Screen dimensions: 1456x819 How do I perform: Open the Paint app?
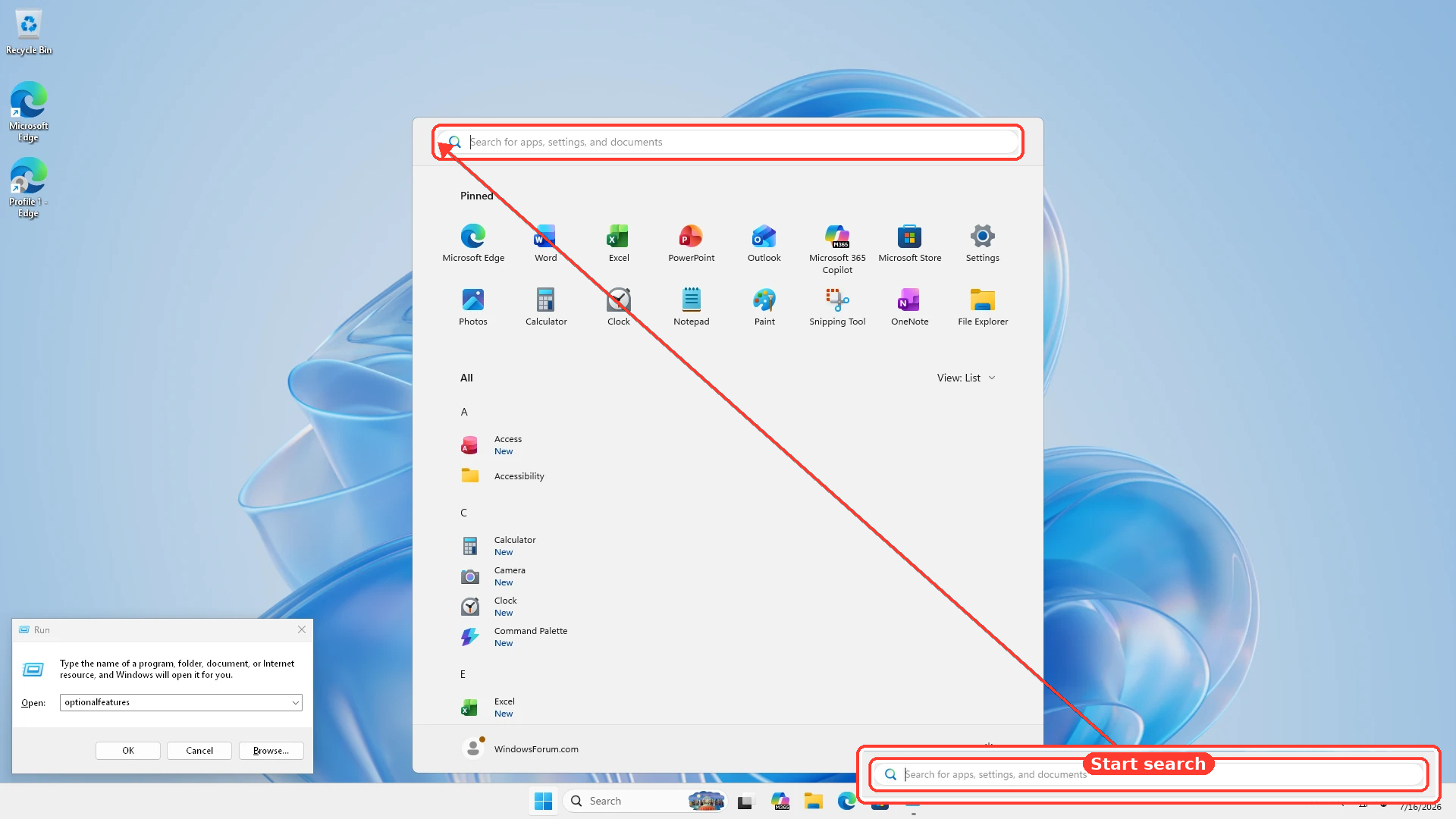tap(764, 307)
